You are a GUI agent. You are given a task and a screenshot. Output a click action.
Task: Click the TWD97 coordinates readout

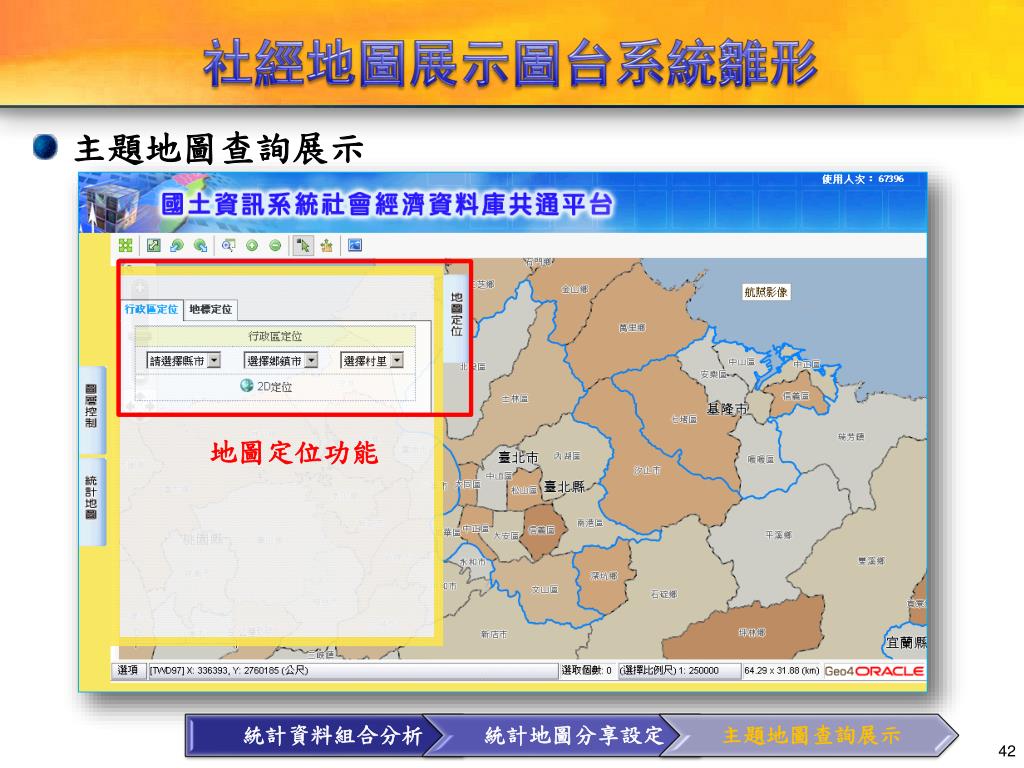click(229, 671)
